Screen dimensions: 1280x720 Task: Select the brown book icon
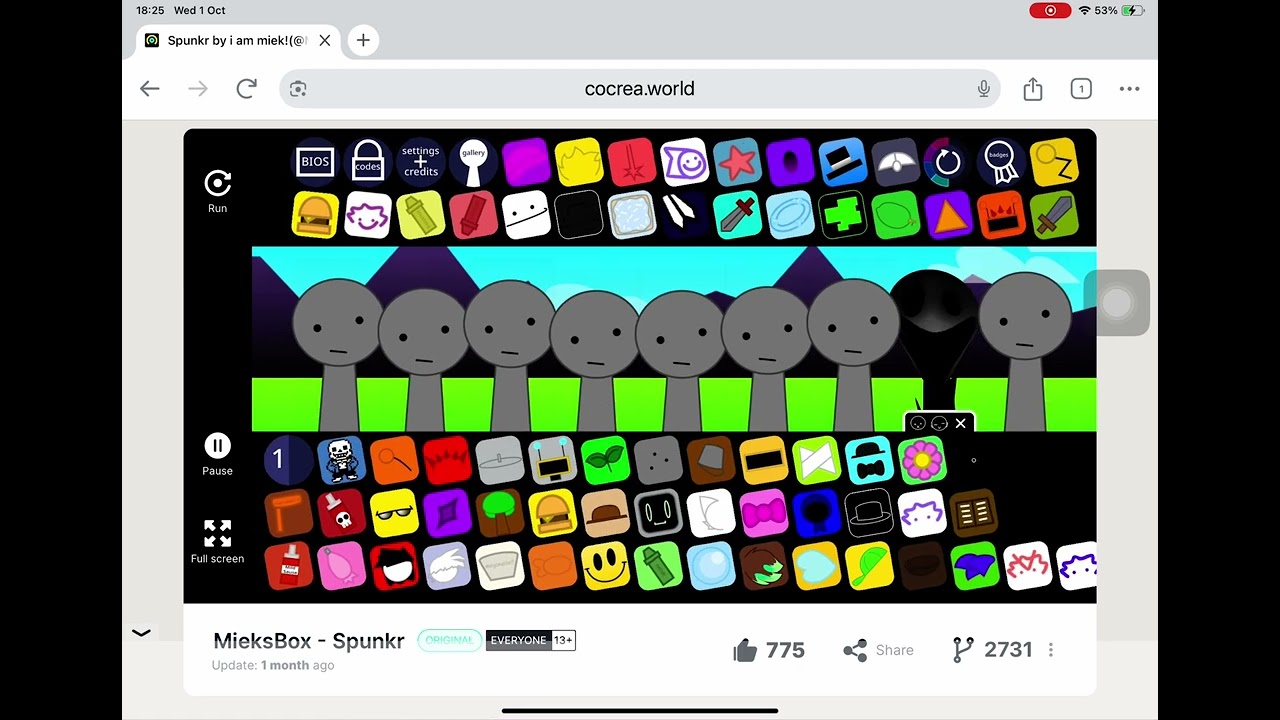[974, 513]
